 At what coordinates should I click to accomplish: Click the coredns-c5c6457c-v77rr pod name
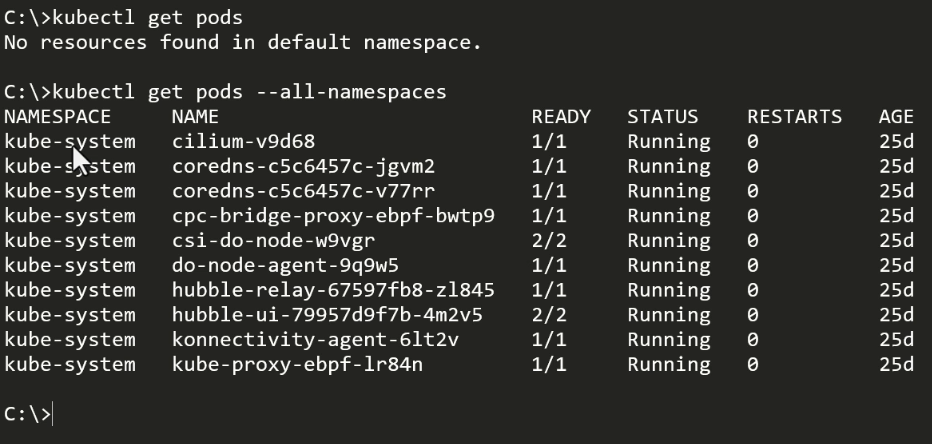(303, 191)
